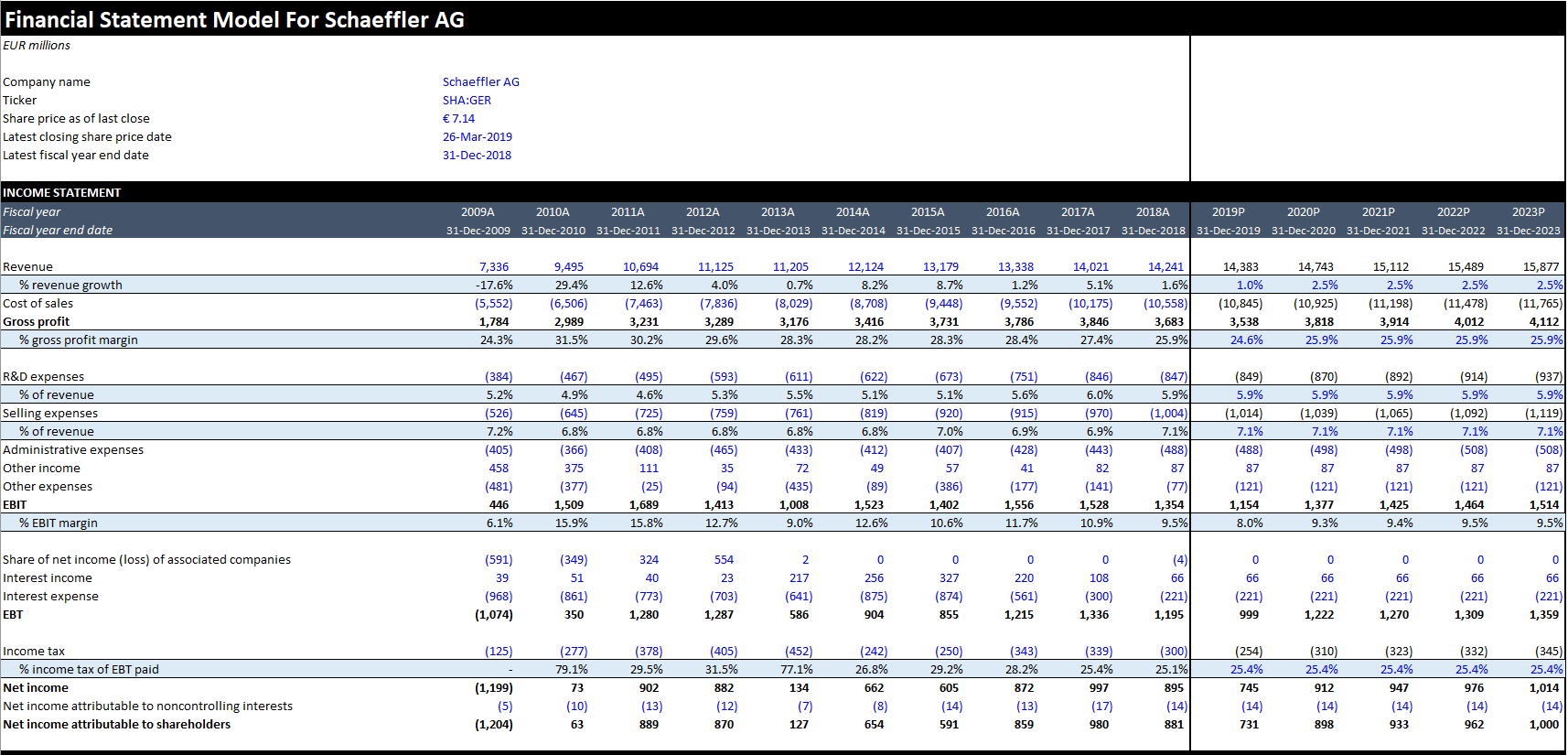The image size is (1568, 755).
Task: Click the R&D expenses row label
Action: (43, 377)
